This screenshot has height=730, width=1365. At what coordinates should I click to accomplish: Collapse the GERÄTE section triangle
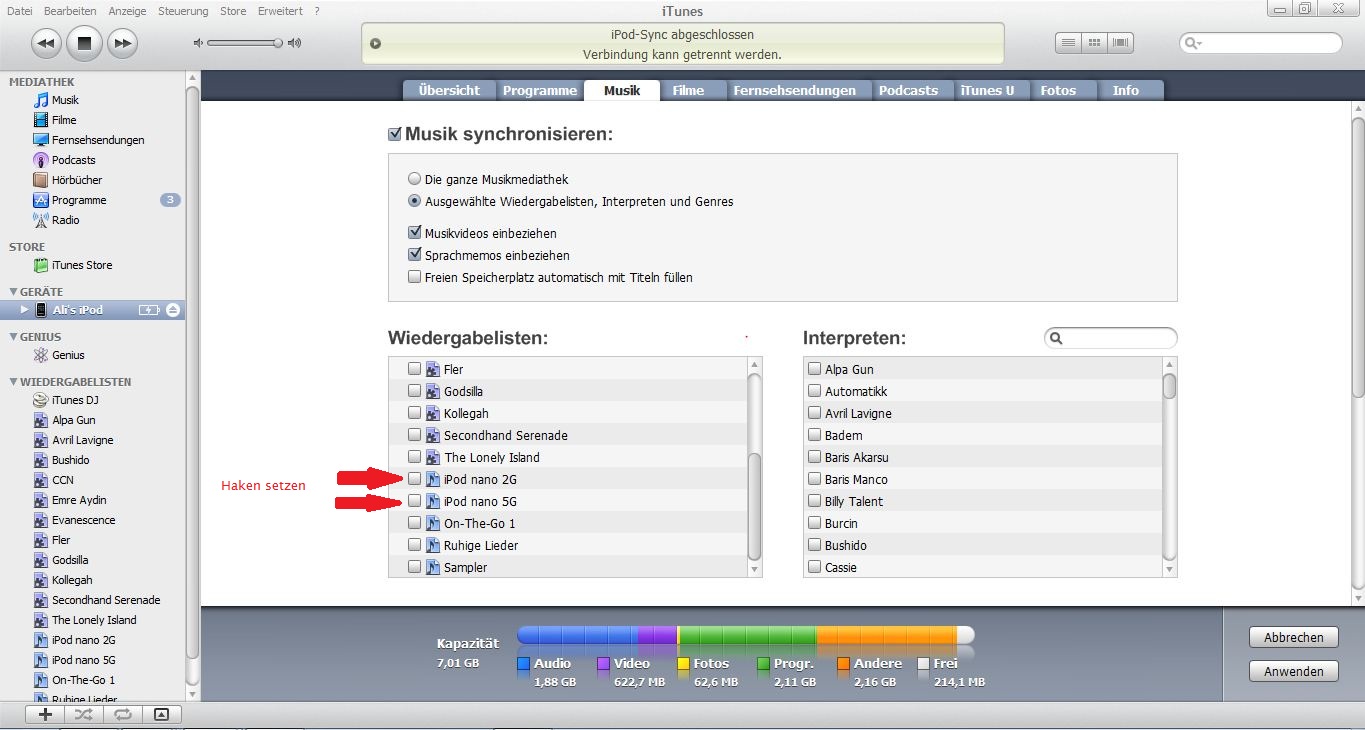12,292
